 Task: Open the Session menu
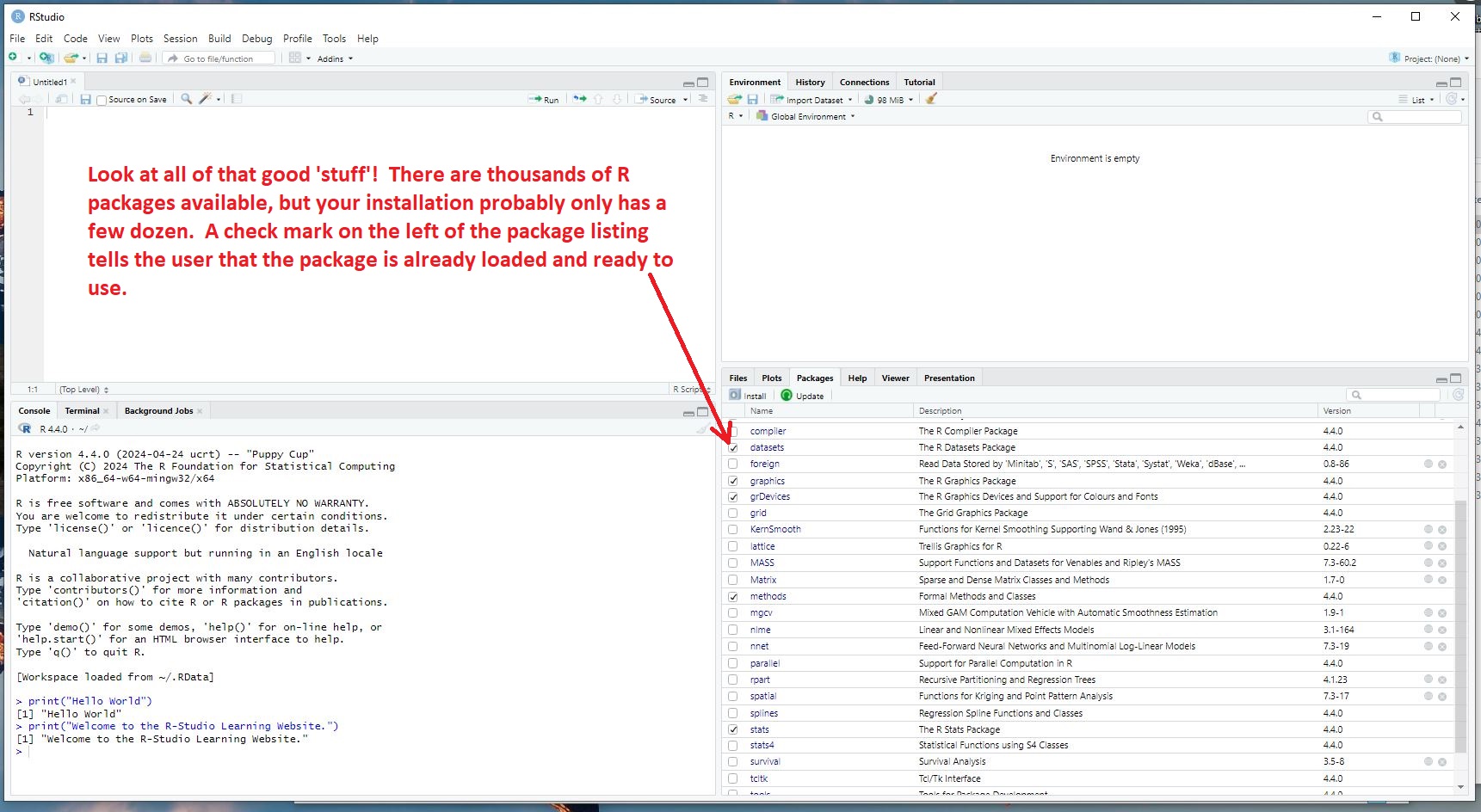tap(180, 39)
